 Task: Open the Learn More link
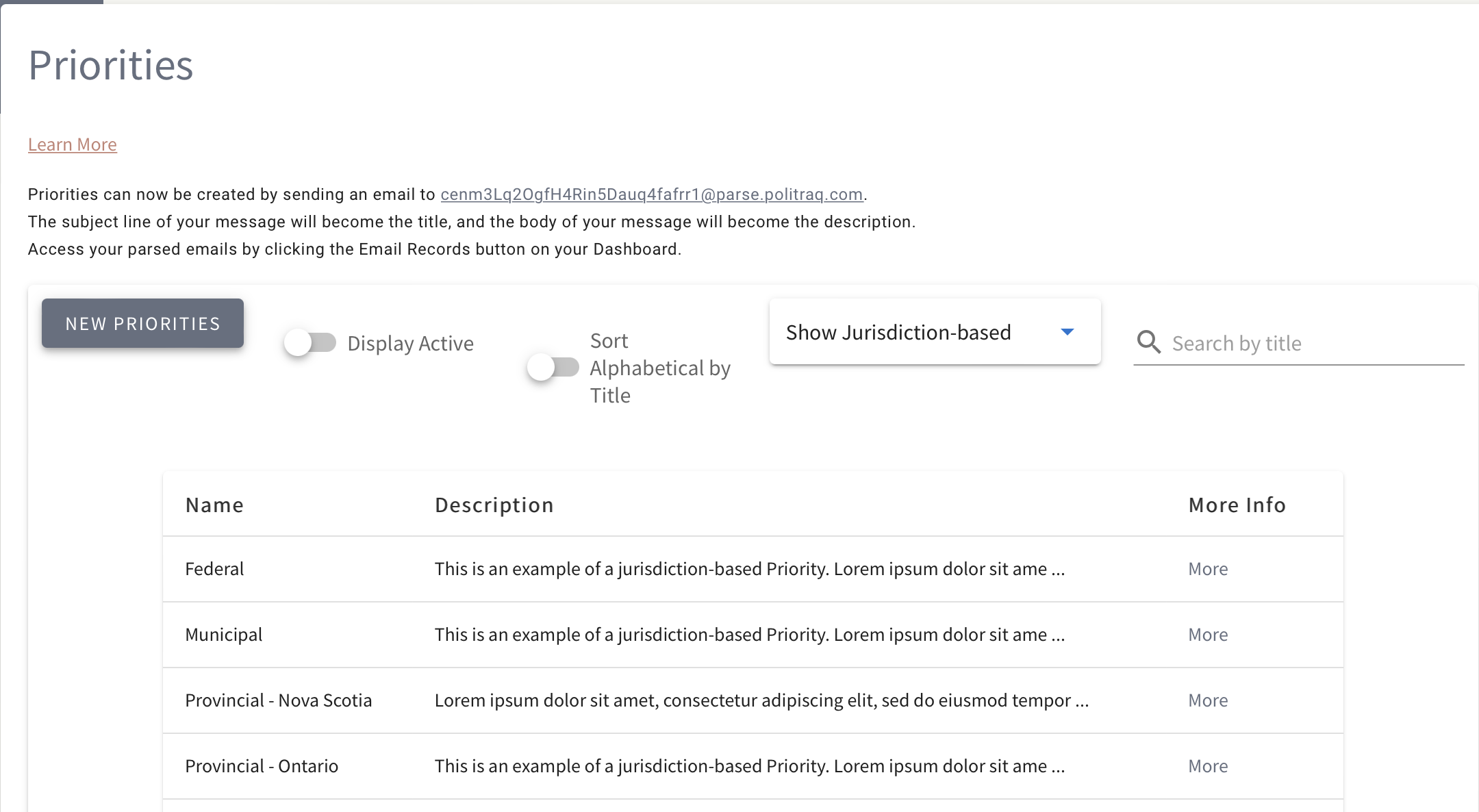[x=73, y=144]
